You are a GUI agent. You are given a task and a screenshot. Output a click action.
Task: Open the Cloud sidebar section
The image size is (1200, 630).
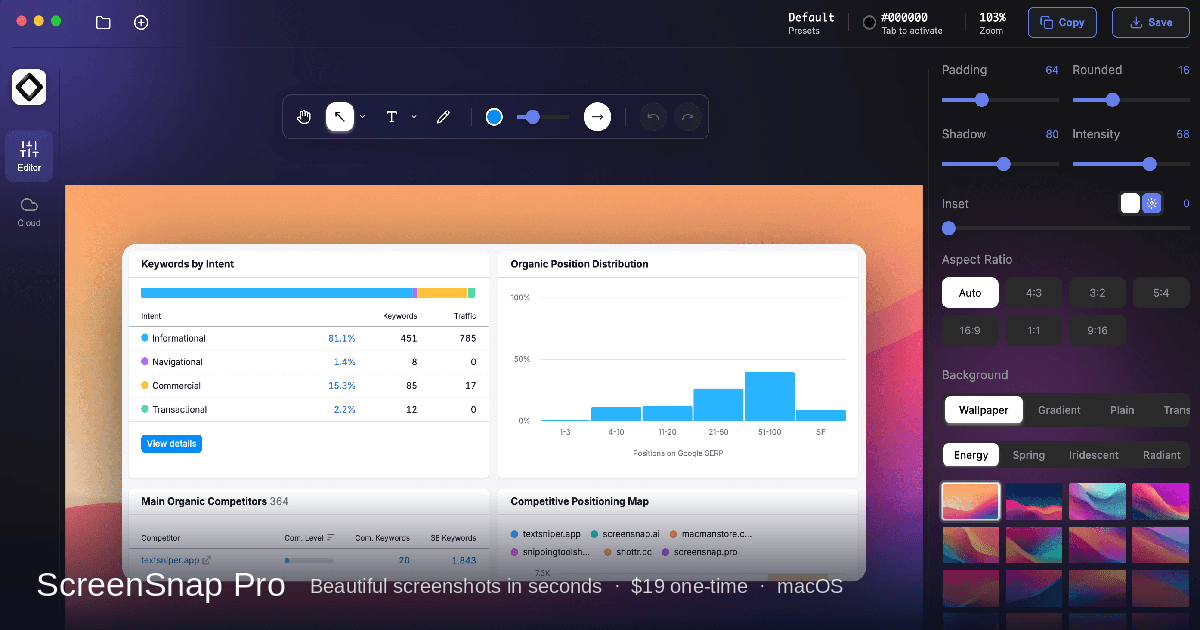[29, 211]
